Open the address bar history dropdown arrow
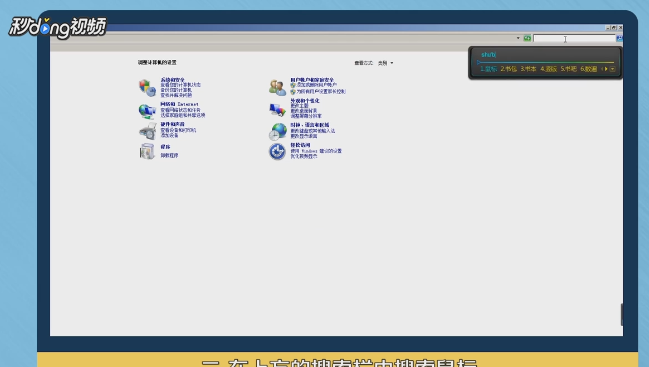649x367 pixels. [x=518, y=38]
